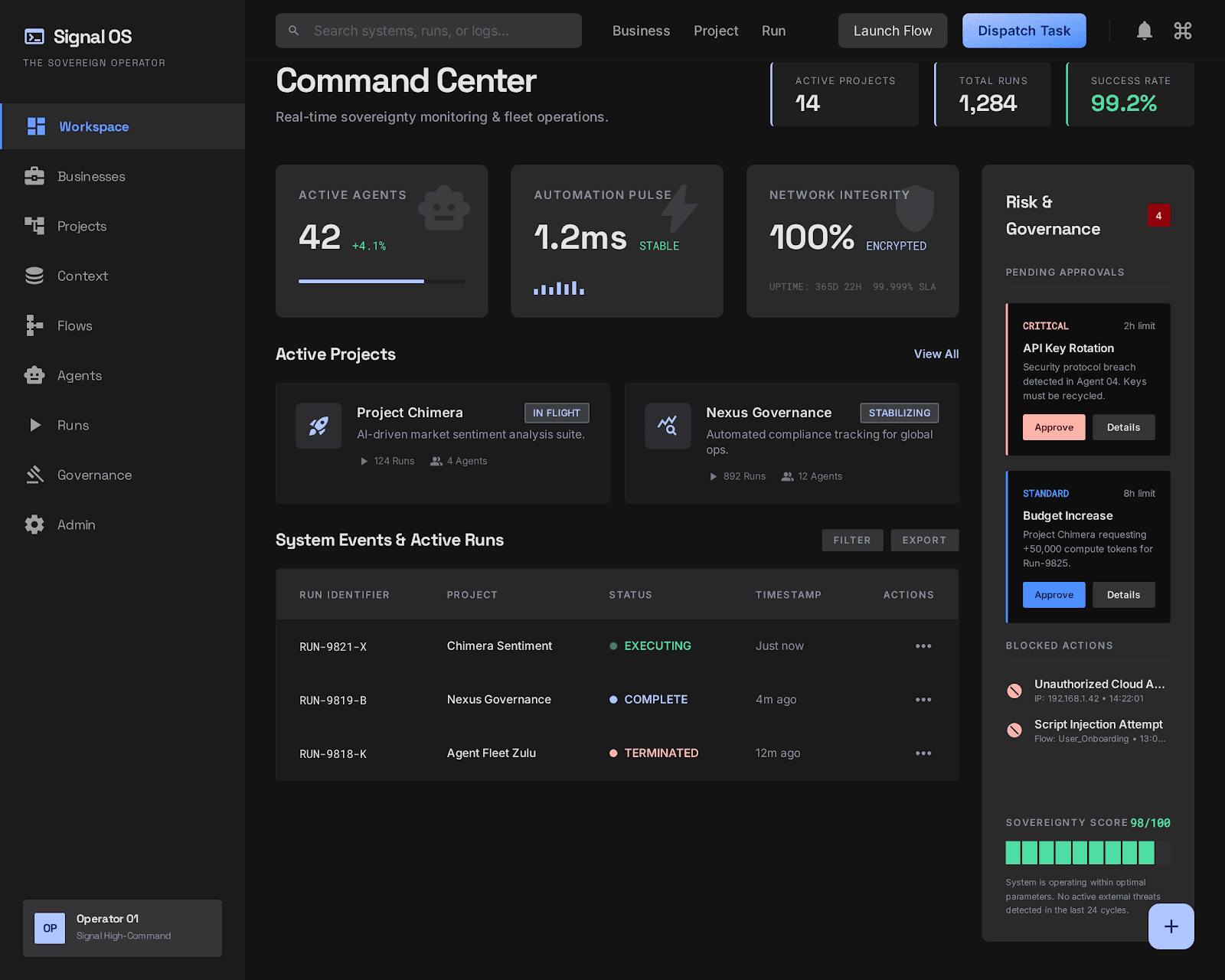This screenshot has width=1225, height=980.
Task: Click the Admin gear icon
Action: pyautogui.click(x=34, y=524)
